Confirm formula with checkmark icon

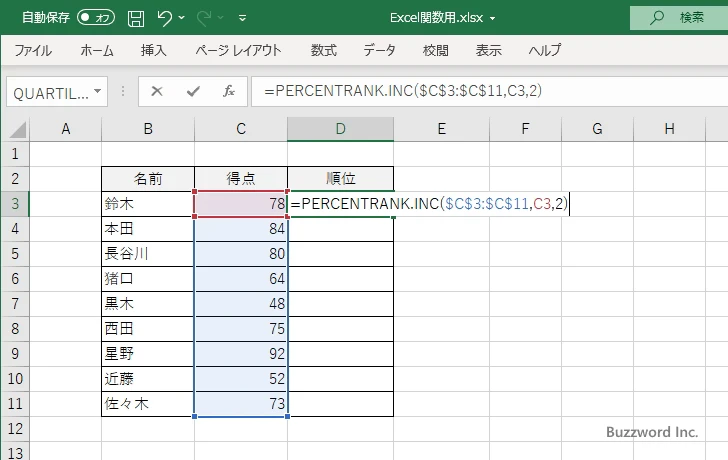coord(193,91)
